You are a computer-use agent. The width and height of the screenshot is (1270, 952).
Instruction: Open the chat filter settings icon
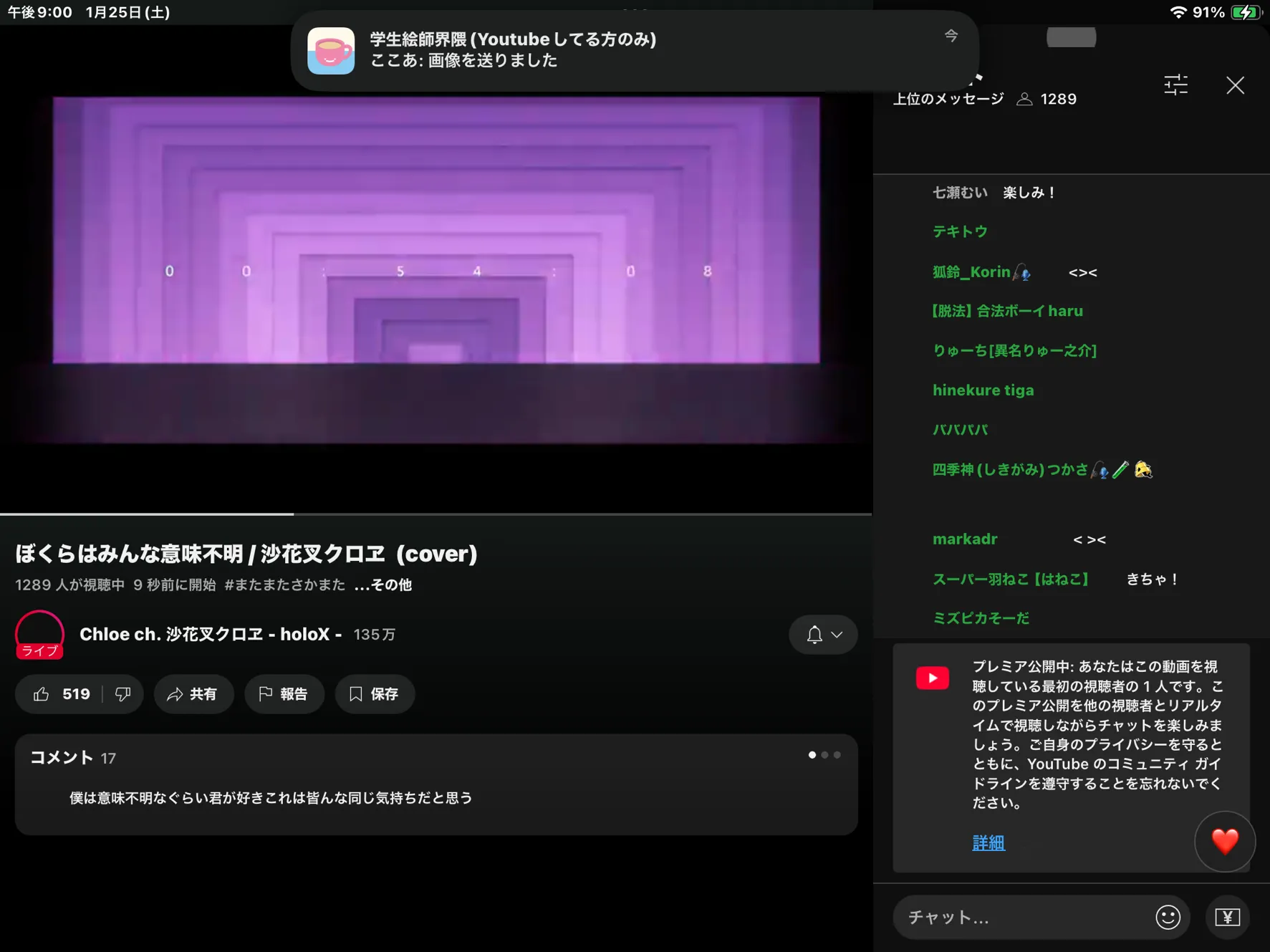[x=1175, y=85]
